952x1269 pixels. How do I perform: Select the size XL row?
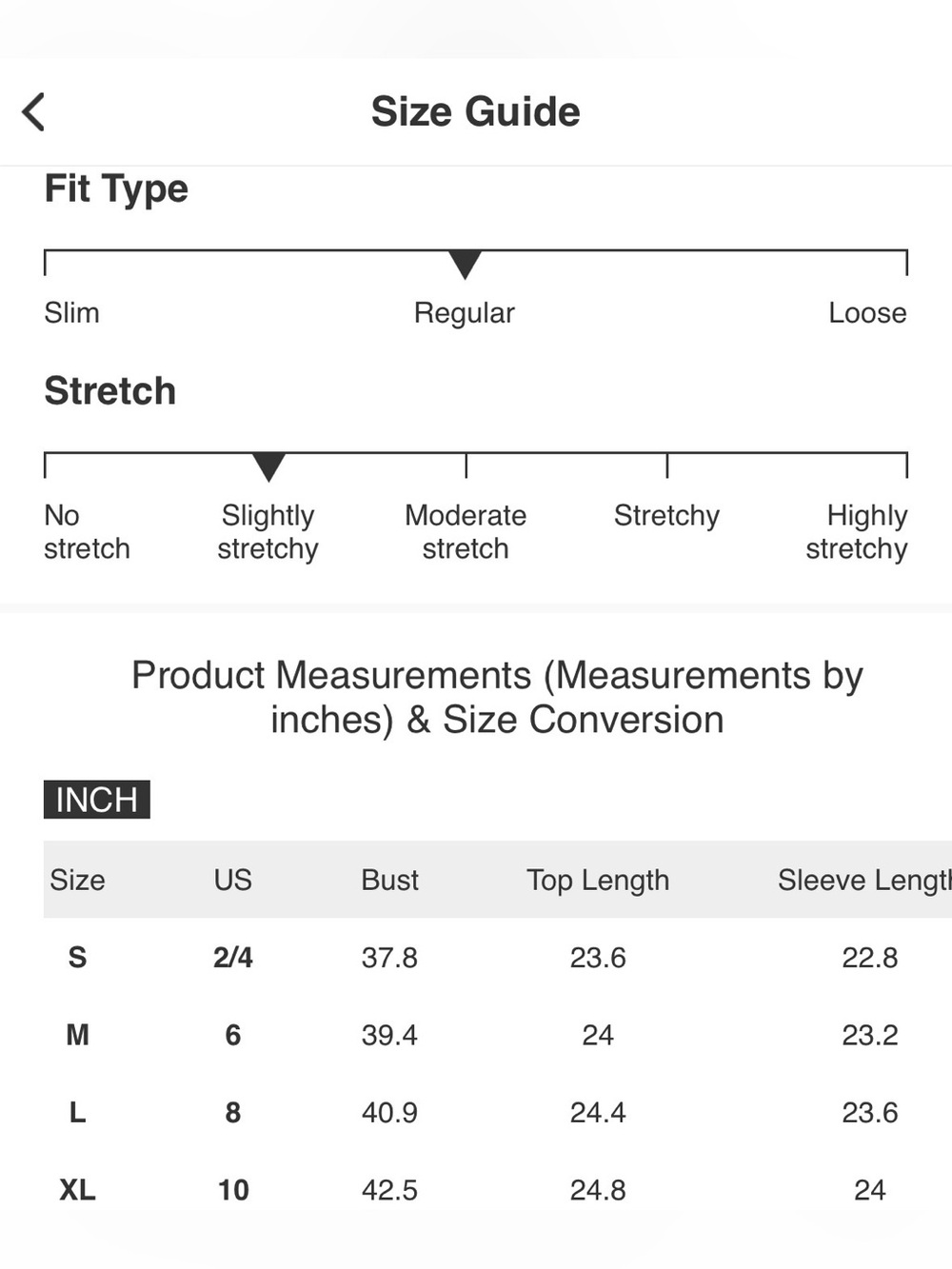click(498, 1190)
